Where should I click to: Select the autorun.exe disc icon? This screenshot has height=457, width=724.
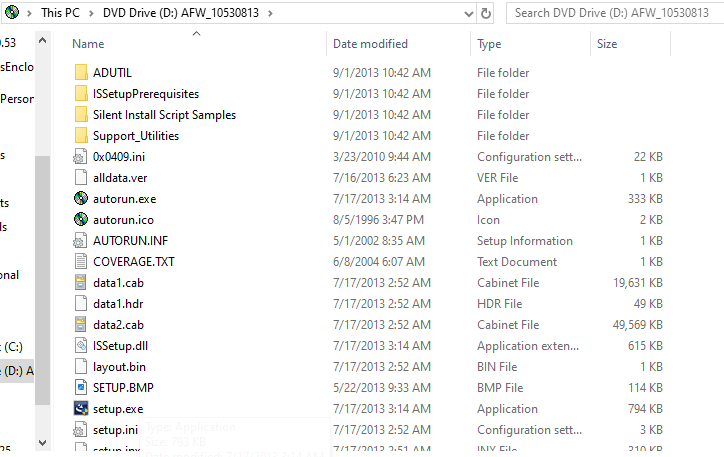tap(81, 198)
